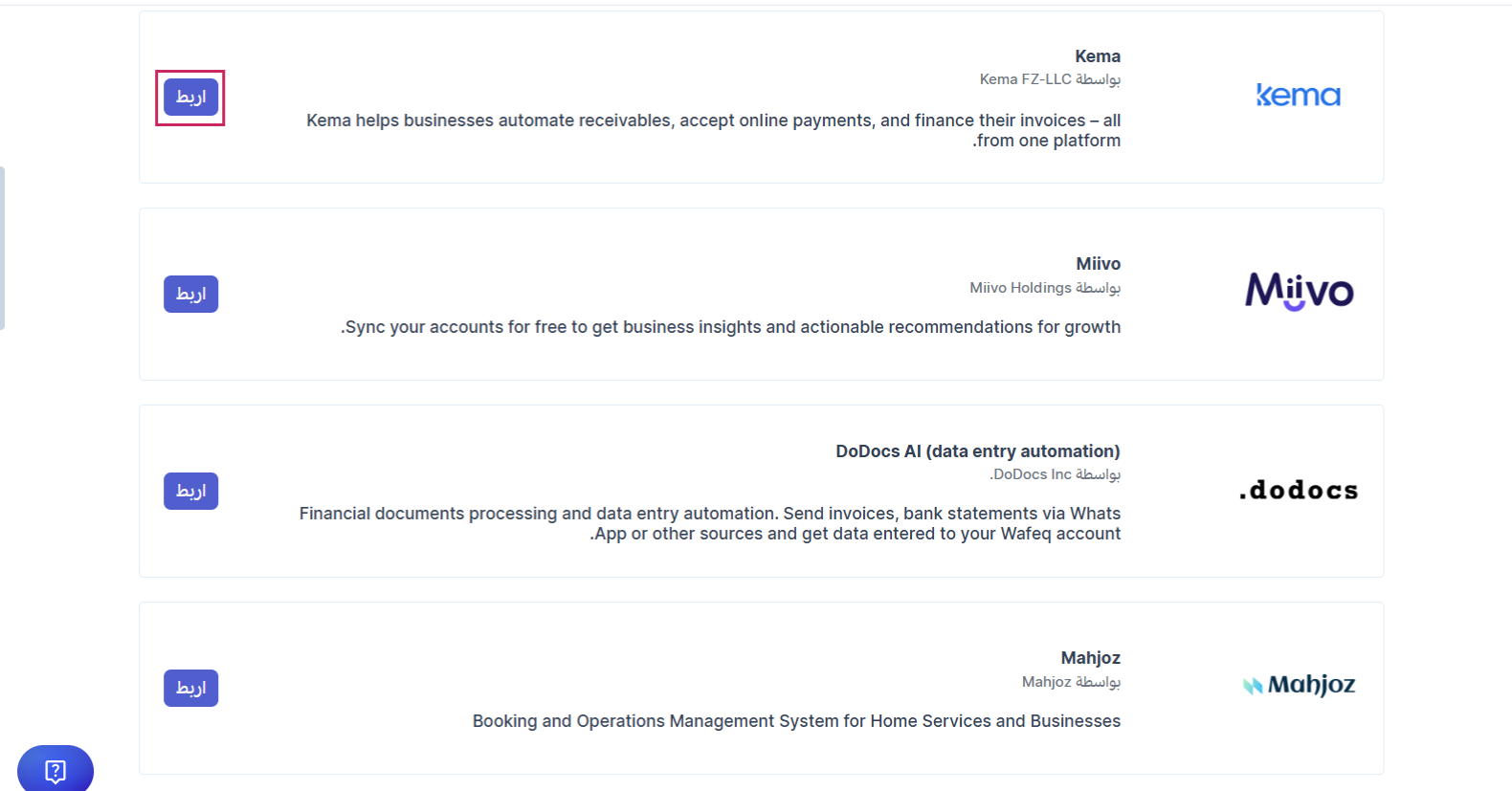Image resolution: width=1512 pixels, height=791 pixels.
Task: Select the Kema app title
Action: [x=1097, y=56]
